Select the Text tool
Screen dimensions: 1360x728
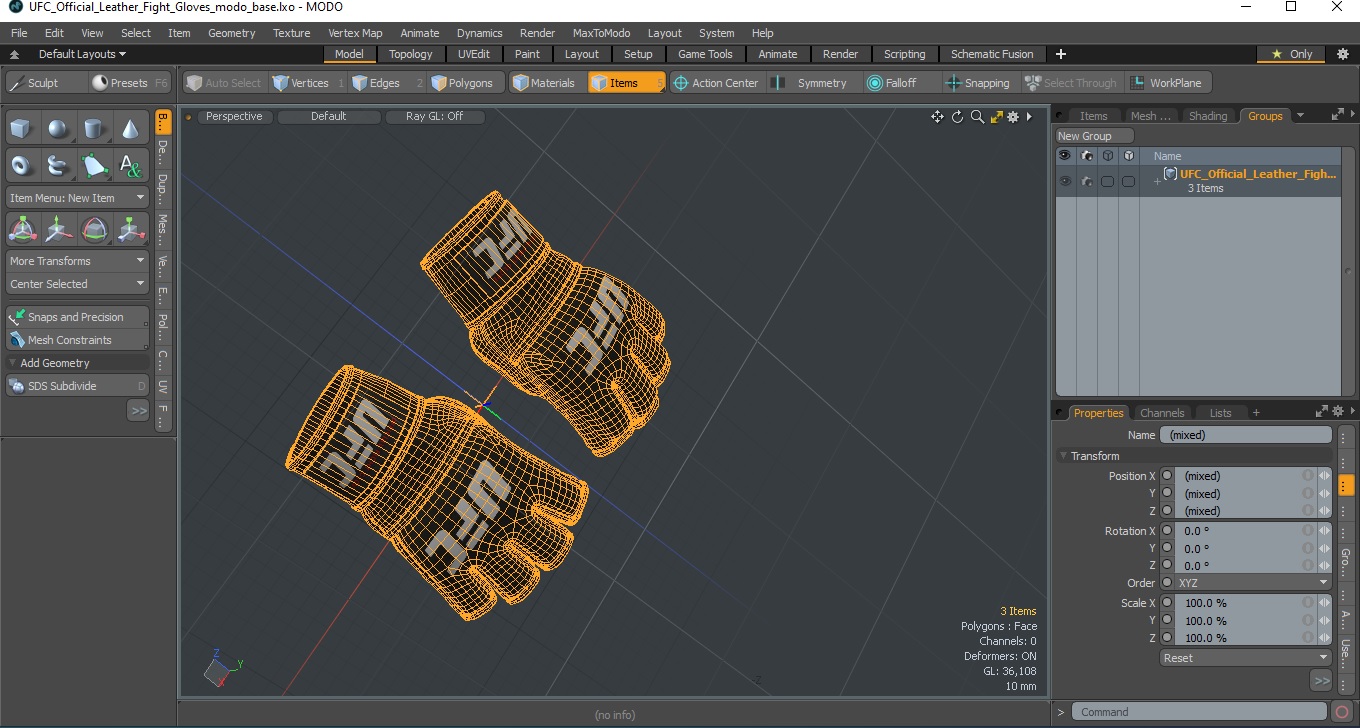(130, 165)
